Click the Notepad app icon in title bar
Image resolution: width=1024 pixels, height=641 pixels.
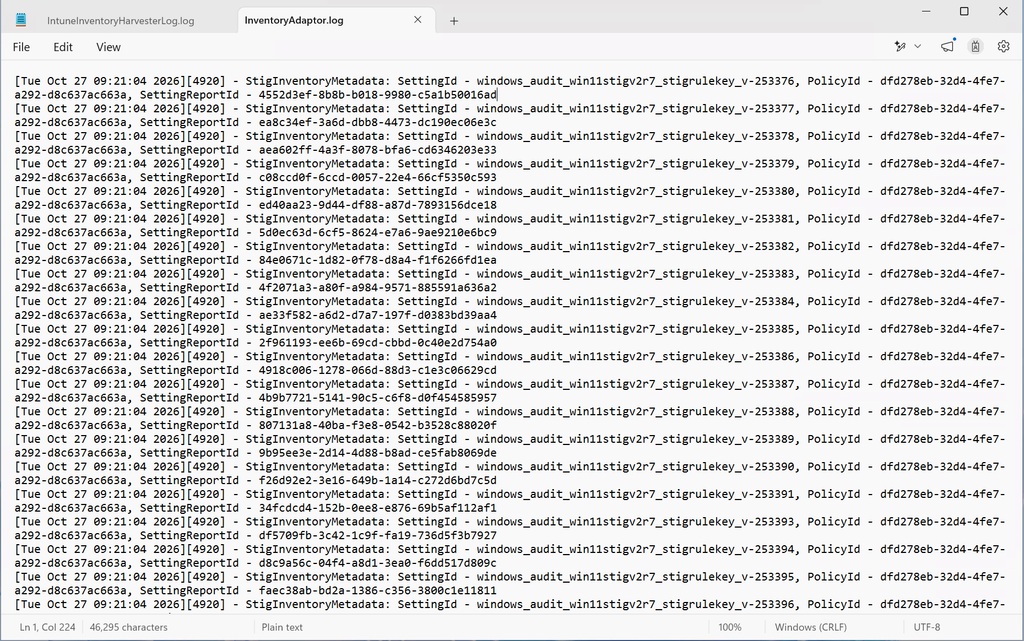tap(21, 20)
